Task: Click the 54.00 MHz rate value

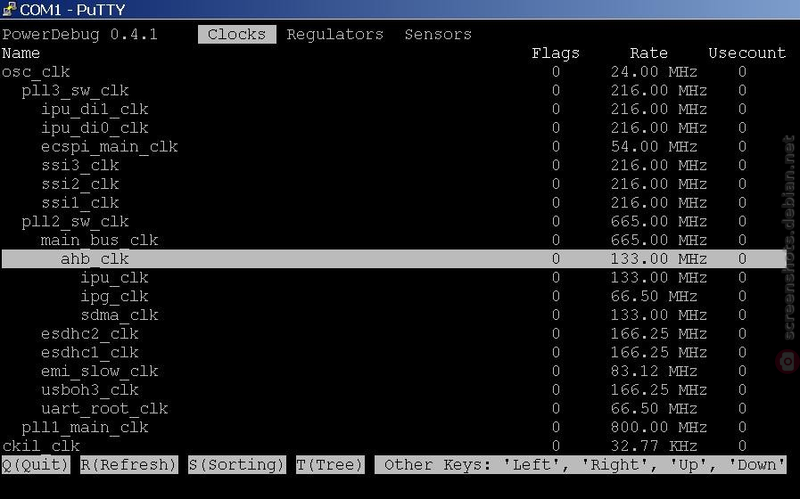Action: pos(654,147)
